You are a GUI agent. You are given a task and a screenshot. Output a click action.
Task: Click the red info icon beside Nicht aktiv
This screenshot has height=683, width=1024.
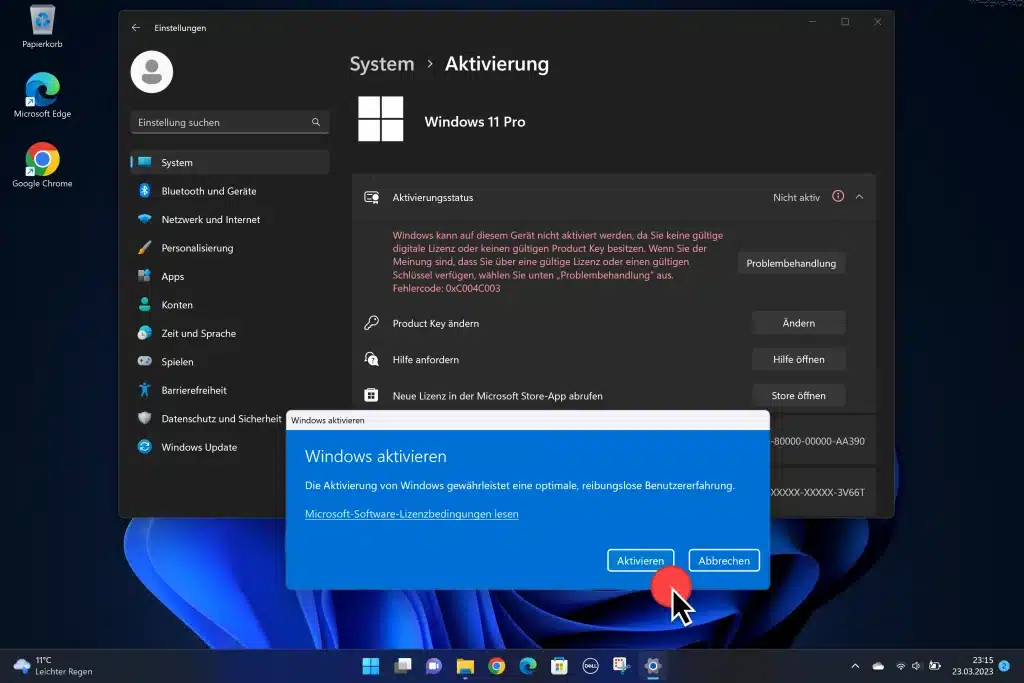[838, 196]
